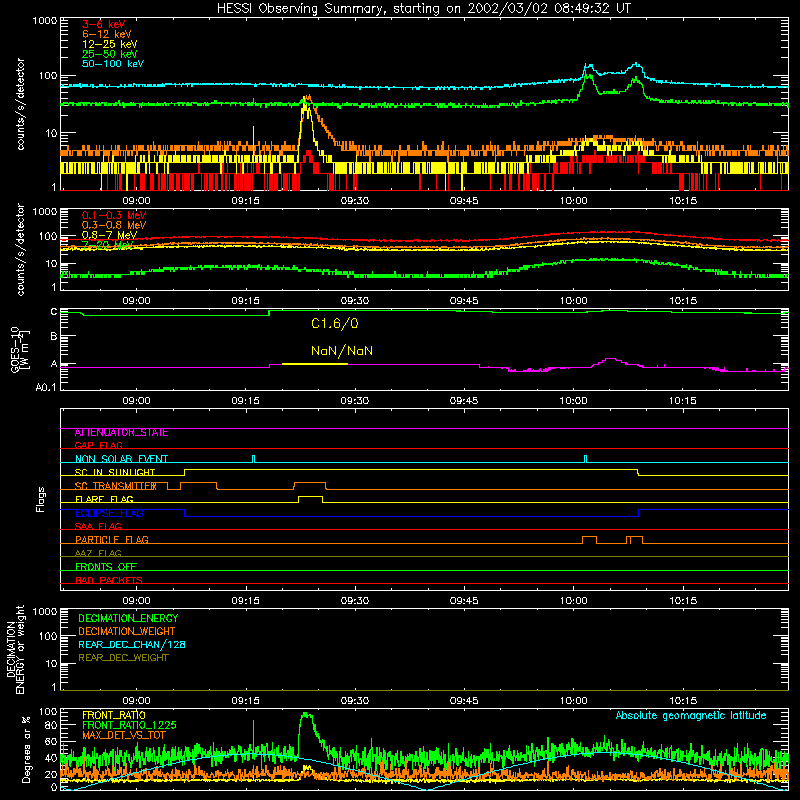
Task: Click the PARTICLE_FLAG label
Action: 112,539
